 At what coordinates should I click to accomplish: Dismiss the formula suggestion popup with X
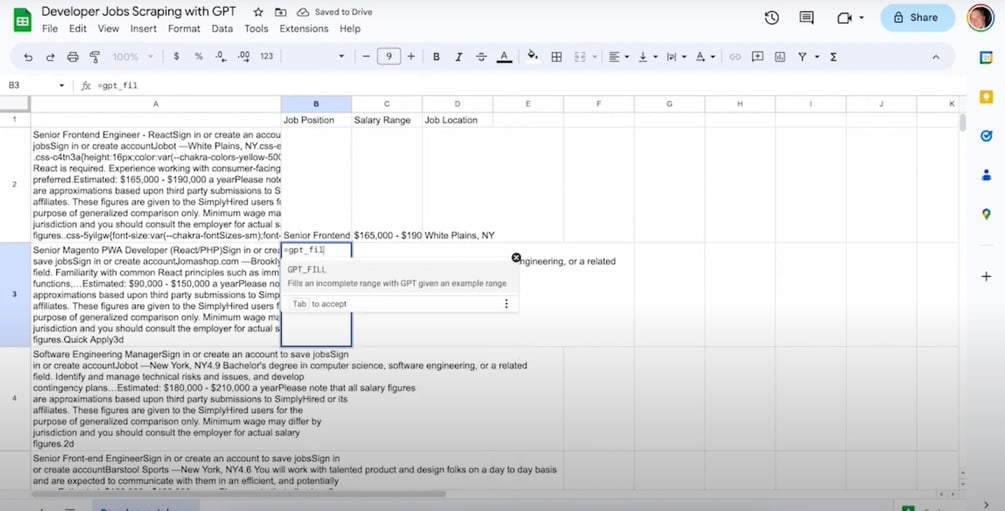tap(516, 258)
